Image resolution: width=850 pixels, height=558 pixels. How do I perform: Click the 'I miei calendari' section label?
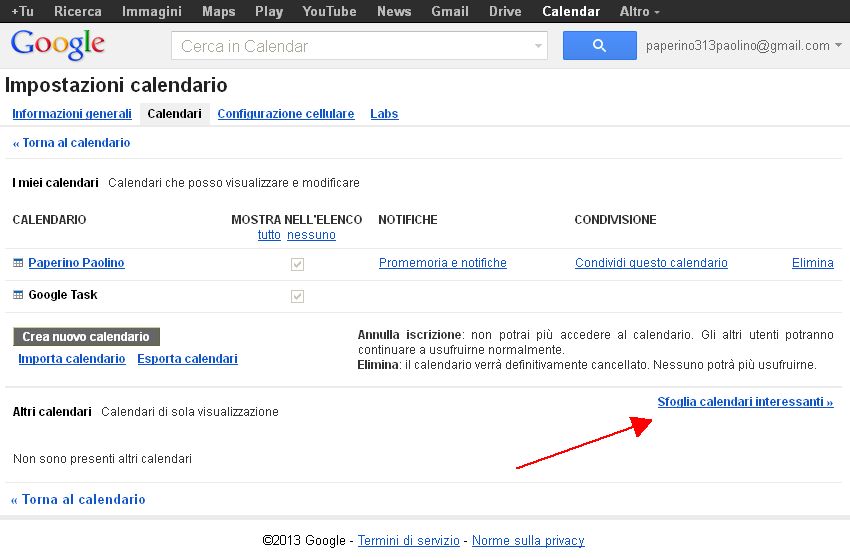(55, 183)
